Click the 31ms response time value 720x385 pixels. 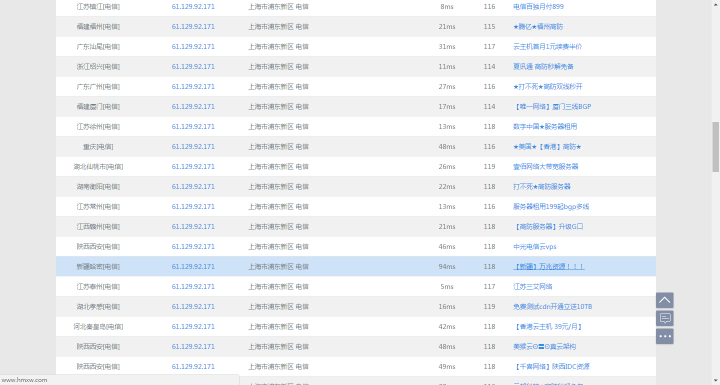point(447,47)
